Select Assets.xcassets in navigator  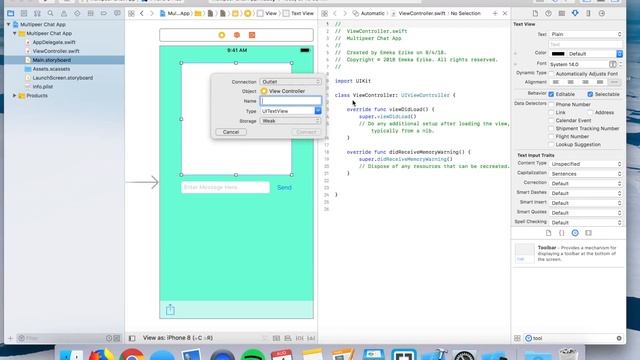point(51,69)
